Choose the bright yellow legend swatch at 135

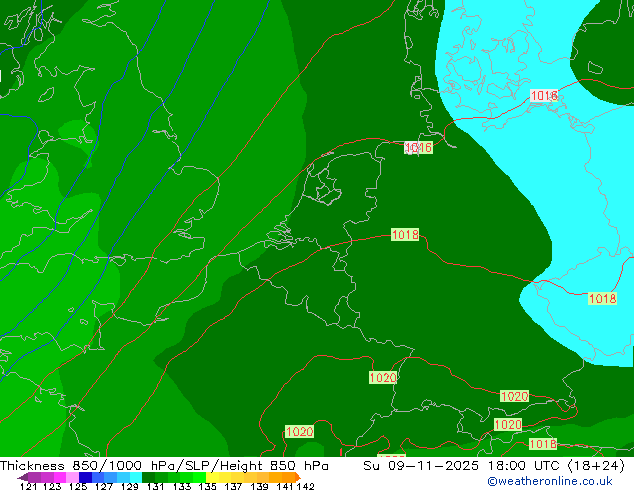pos(212,477)
